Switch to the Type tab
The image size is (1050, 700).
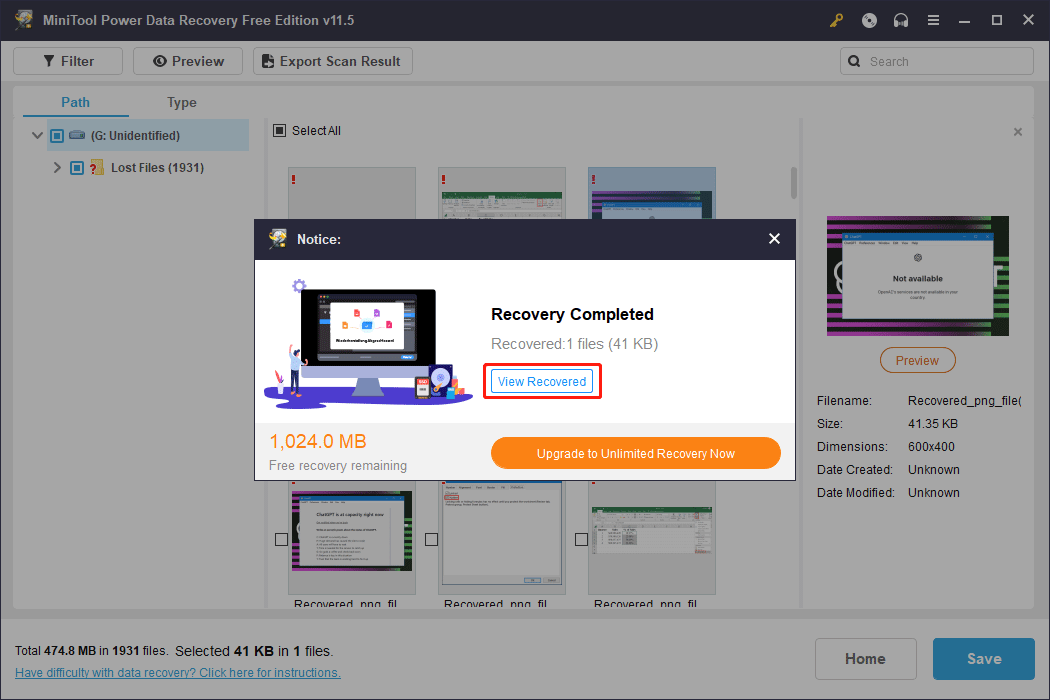pyautogui.click(x=181, y=102)
